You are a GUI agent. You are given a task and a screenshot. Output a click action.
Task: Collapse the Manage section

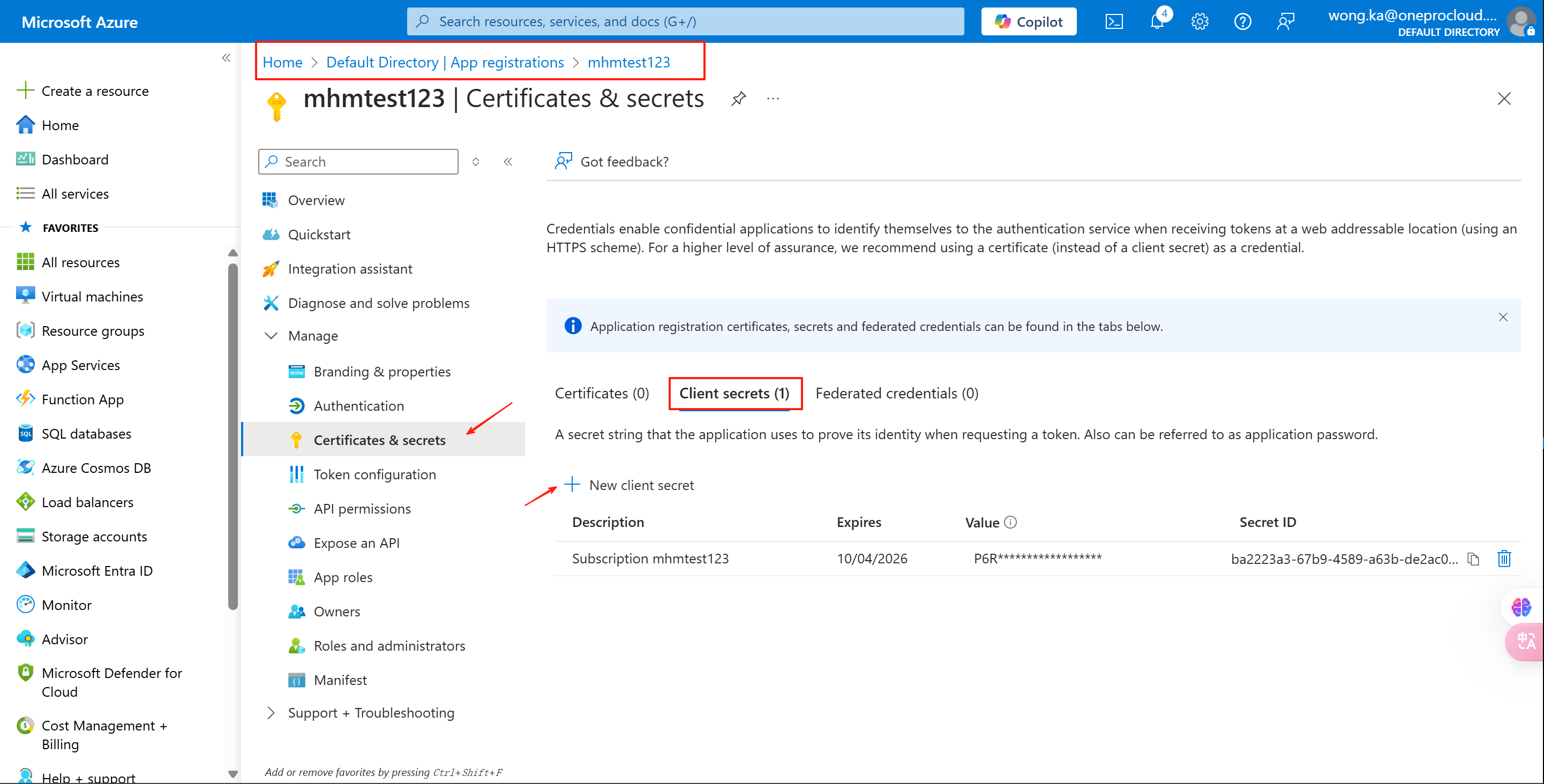(x=271, y=335)
